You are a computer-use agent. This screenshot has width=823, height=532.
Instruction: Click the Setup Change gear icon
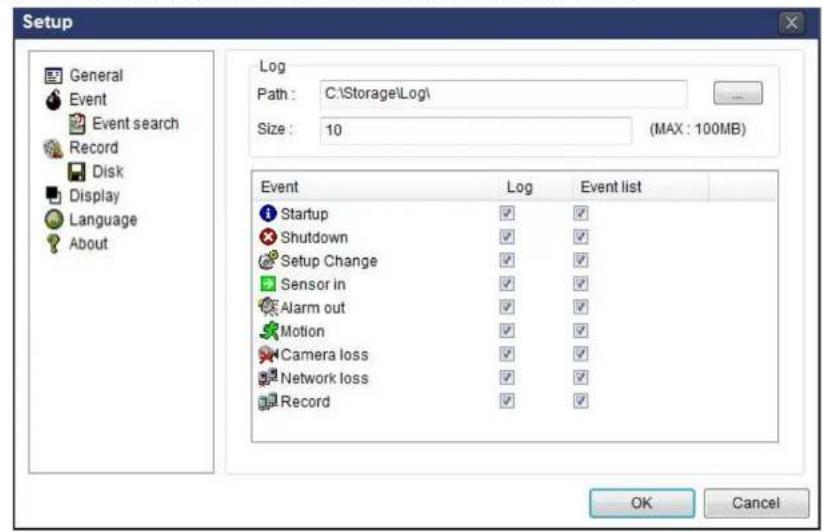268,260
